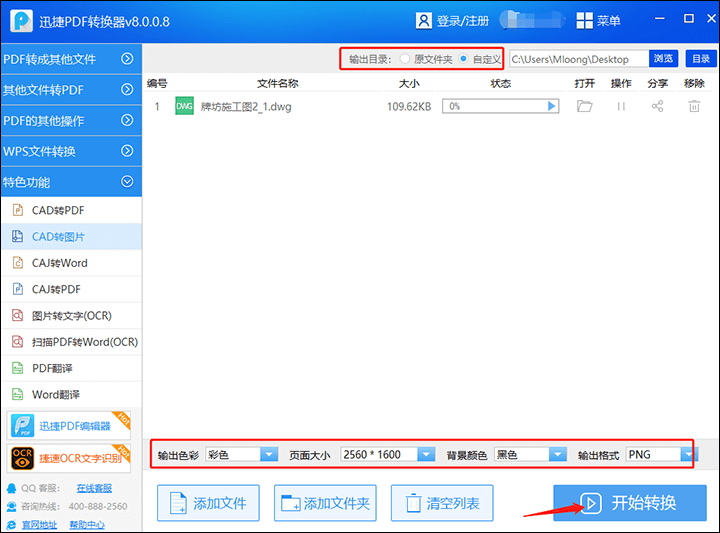Expand the PDF的其他操作 section

click(x=71, y=120)
